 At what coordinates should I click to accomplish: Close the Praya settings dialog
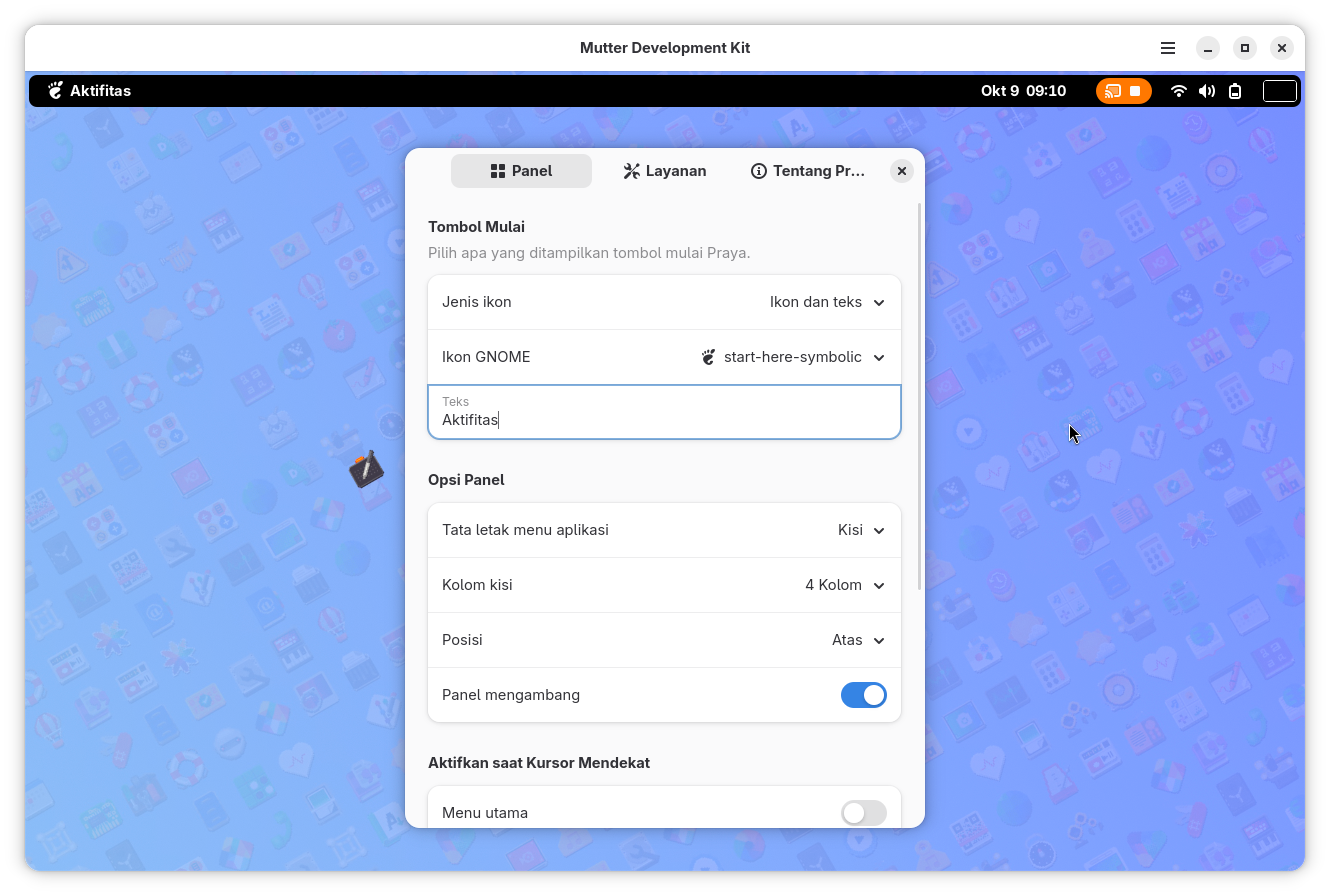901,171
